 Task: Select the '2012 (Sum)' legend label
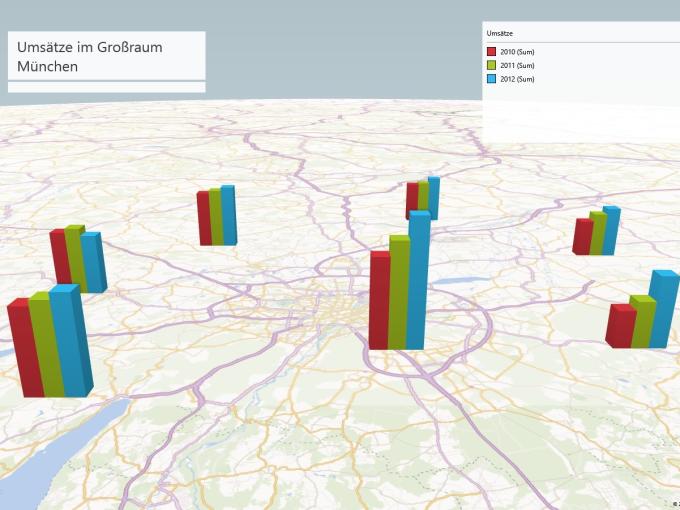tap(517, 79)
